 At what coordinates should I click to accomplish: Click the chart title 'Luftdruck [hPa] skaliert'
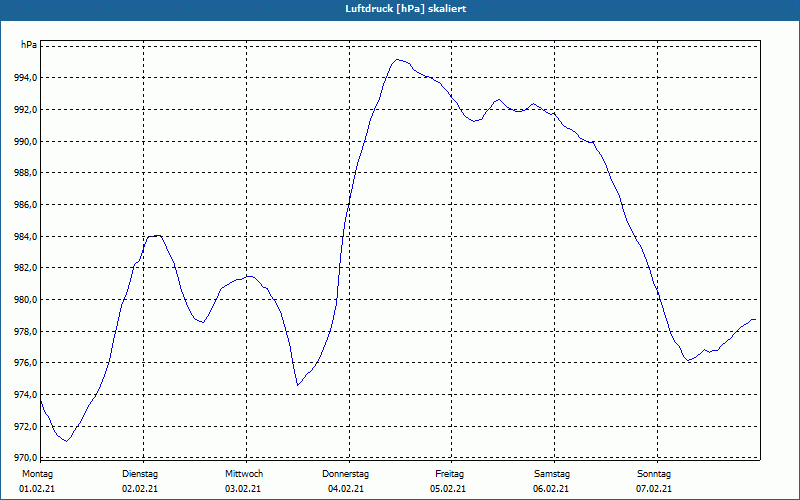point(405,9)
